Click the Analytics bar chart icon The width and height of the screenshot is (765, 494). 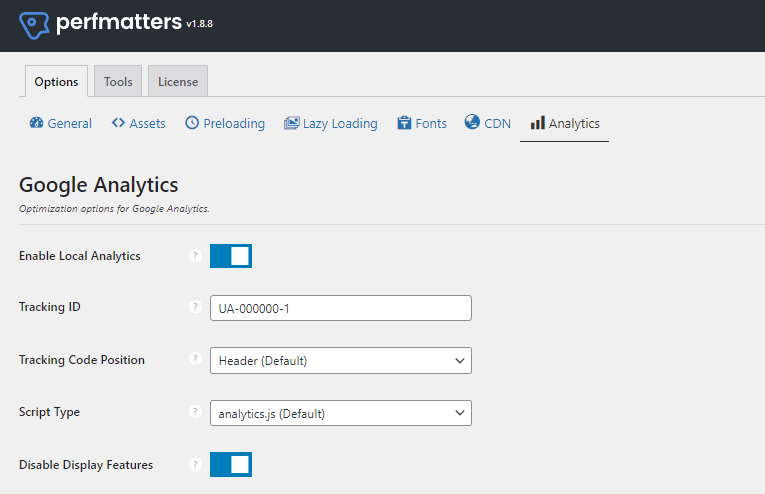pyautogui.click(x=538, y=123)
